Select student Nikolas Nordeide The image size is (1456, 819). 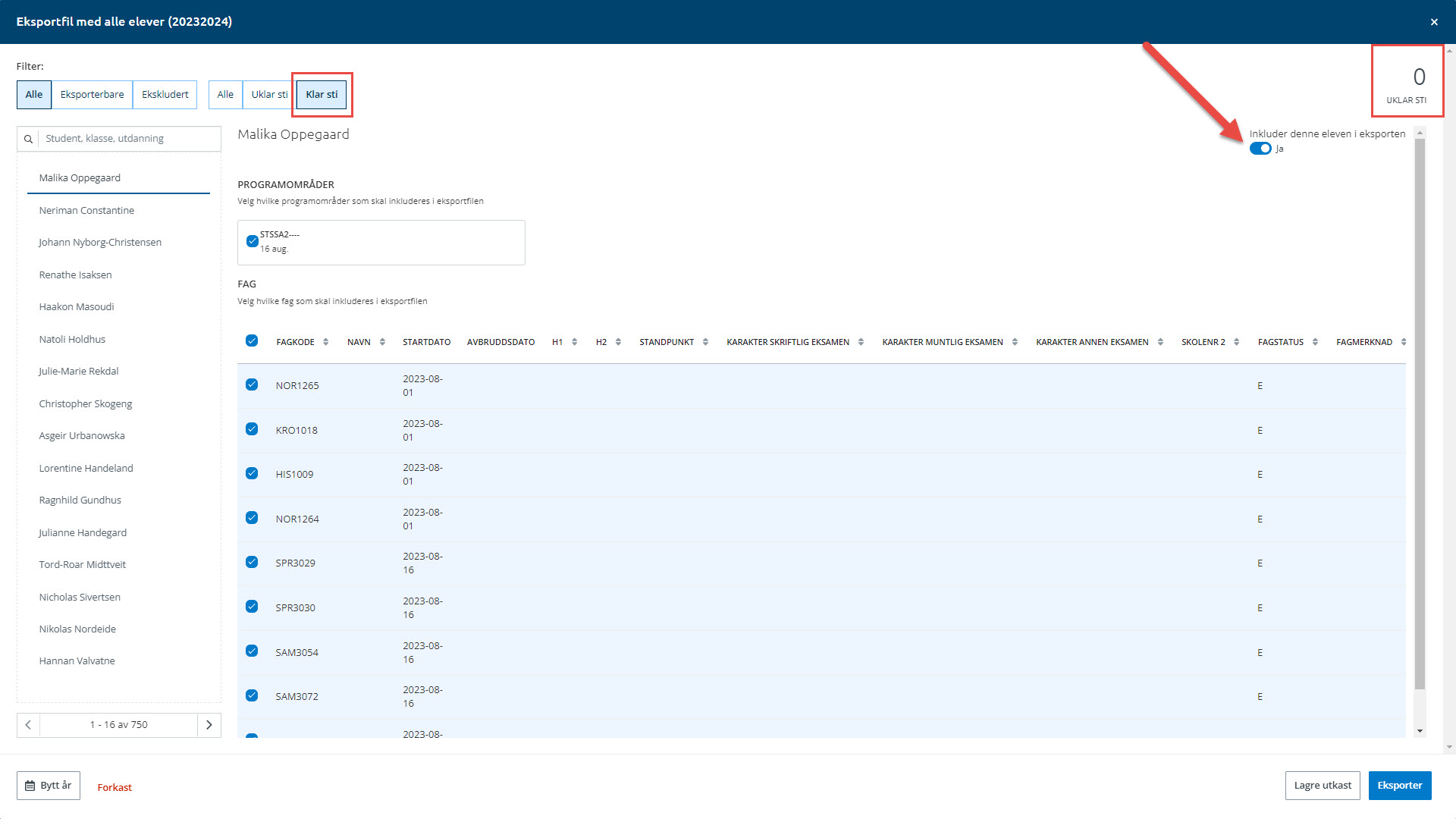point(118,629)
